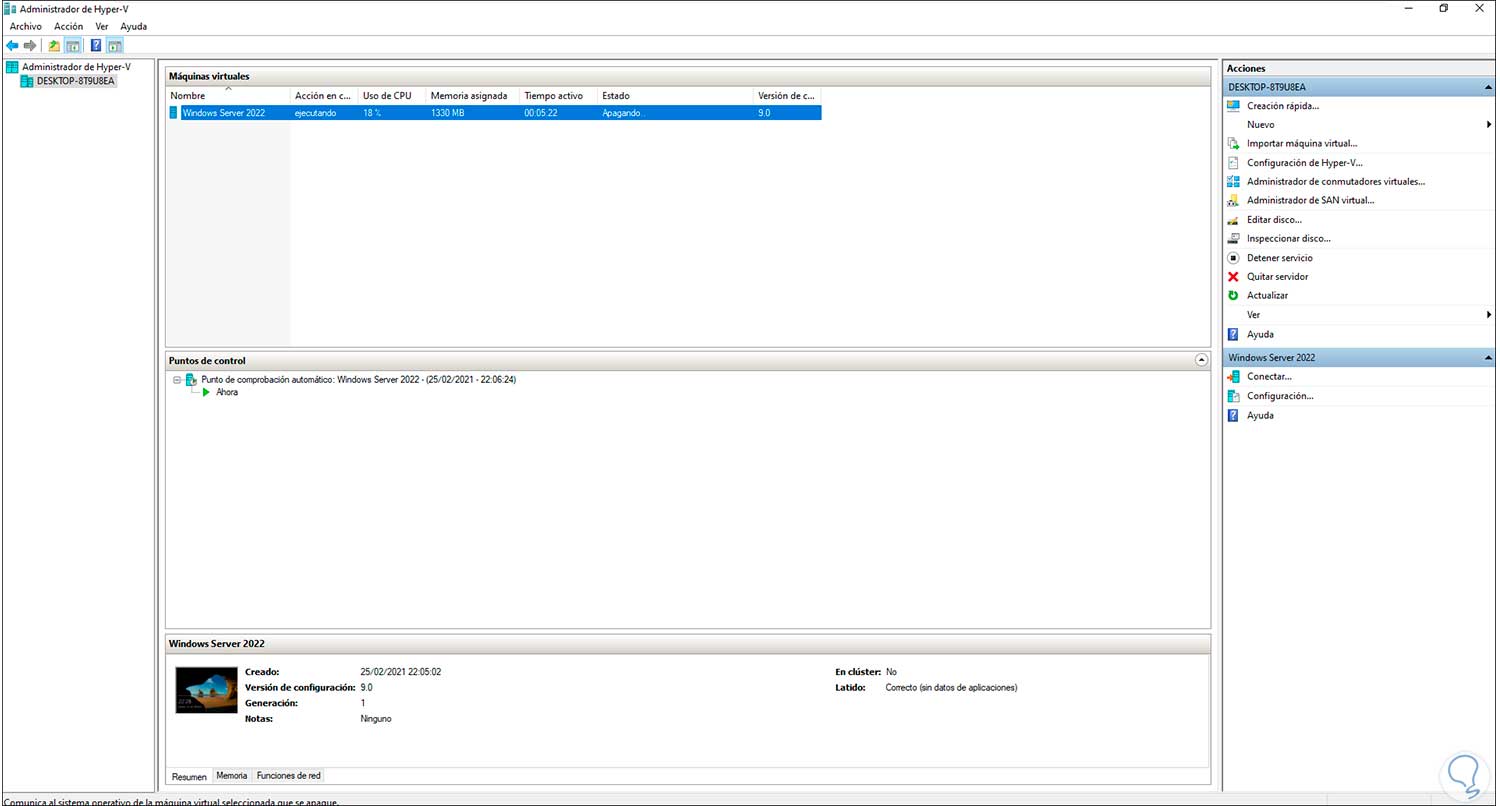Screen dimensions: 1500x806
Task: Select DESKTOP-8T9U8EA in the left tree
Action: tap(76, 82)
